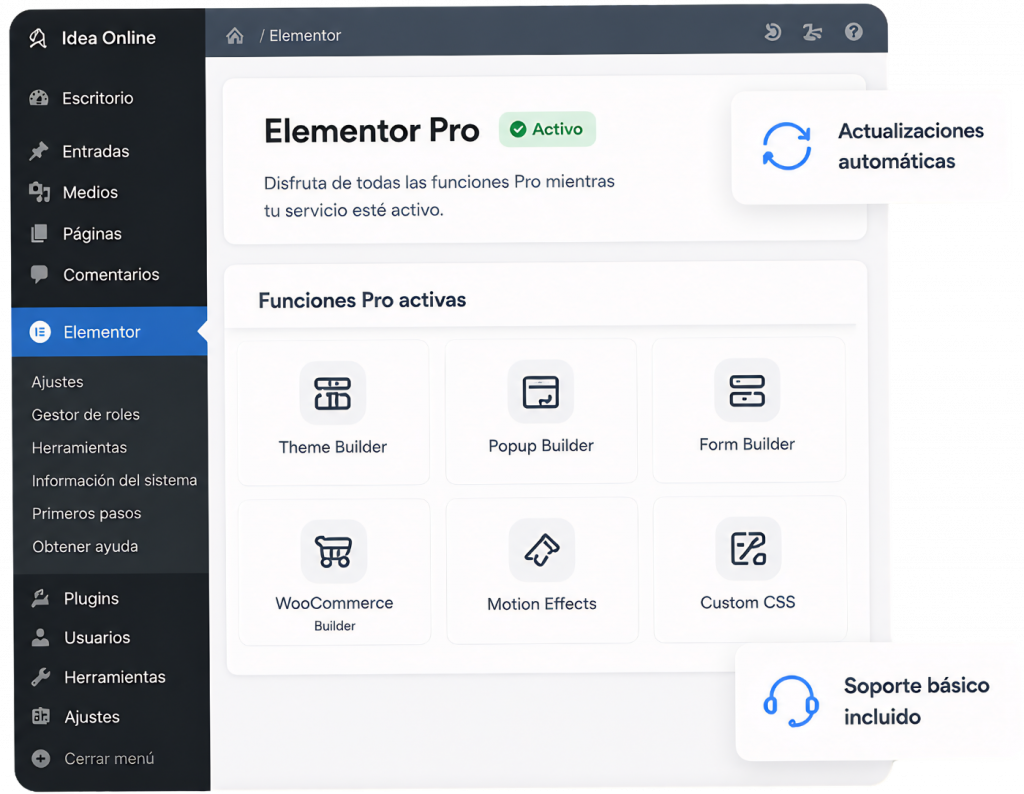Click the support headset icon
The image size is (1024, 794).
coord(791,701)
